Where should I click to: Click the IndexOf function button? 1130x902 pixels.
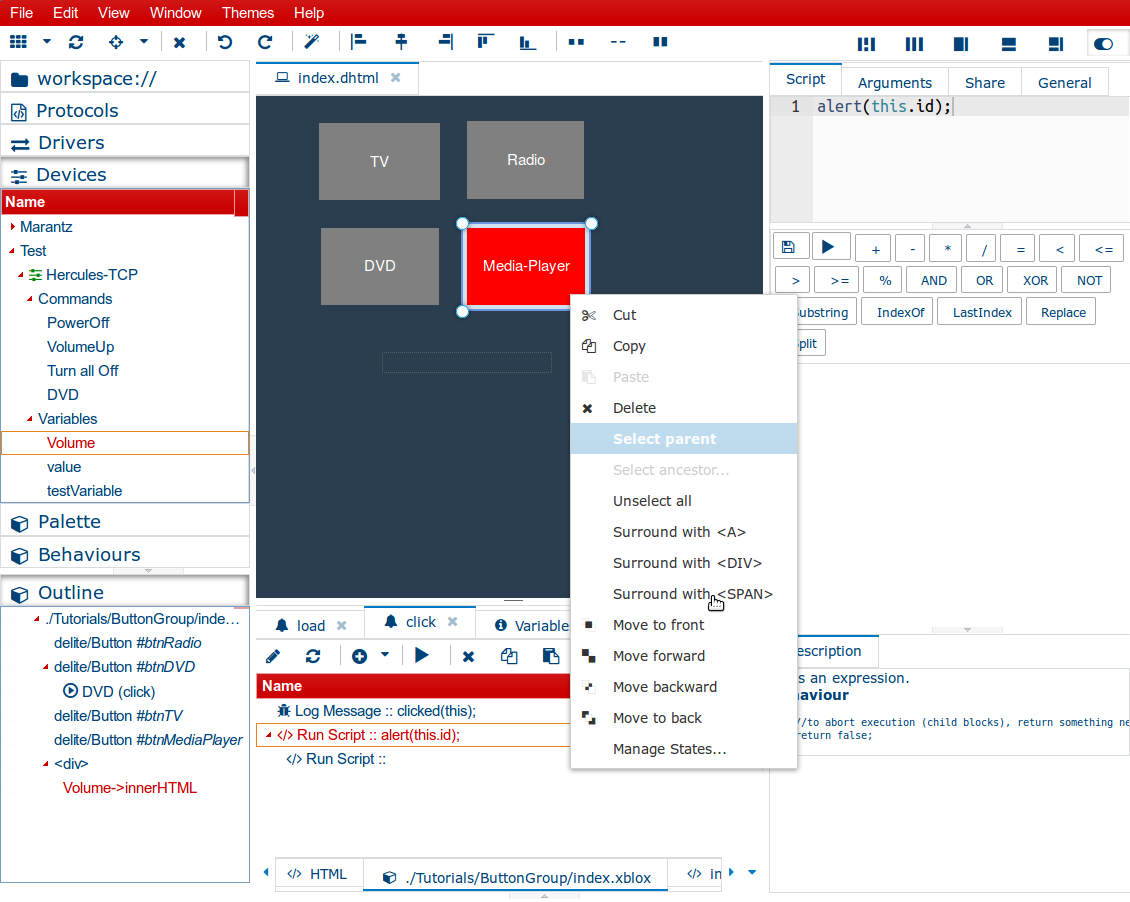click(900, 313)
